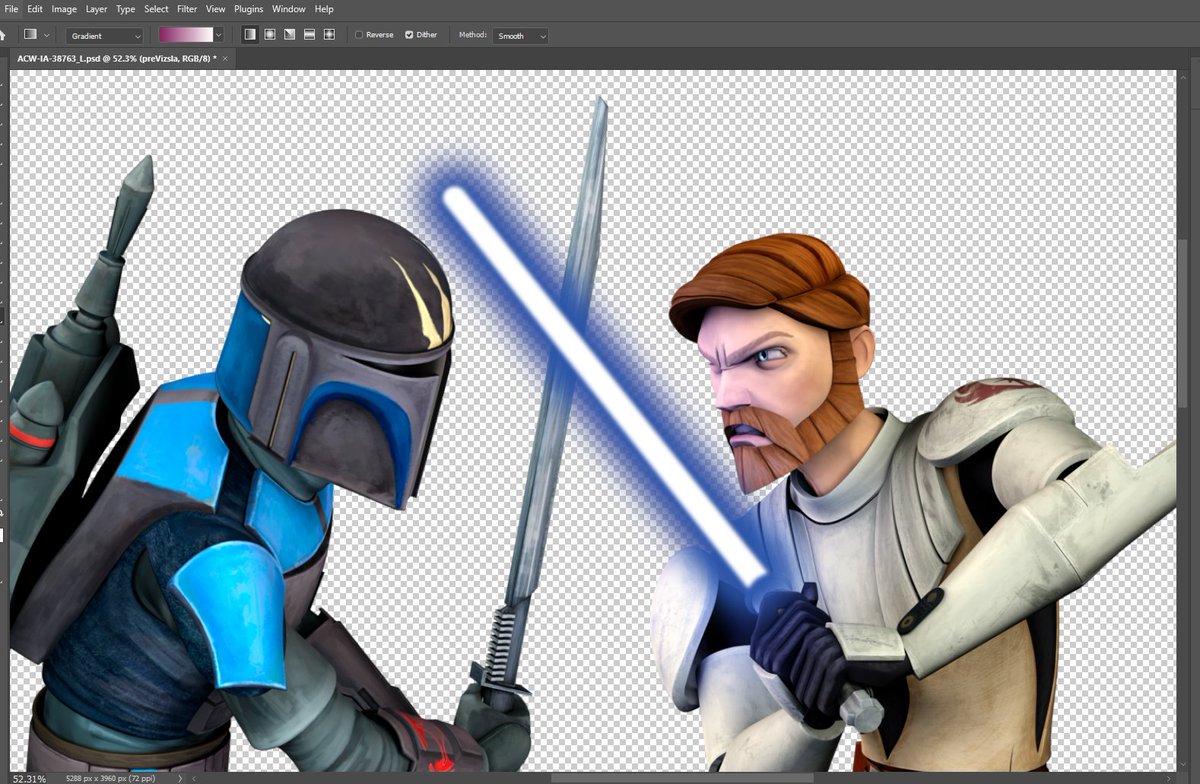Open the Filter menu
Viewport: 1200px width, 784px height.
[x=187, y=9]
